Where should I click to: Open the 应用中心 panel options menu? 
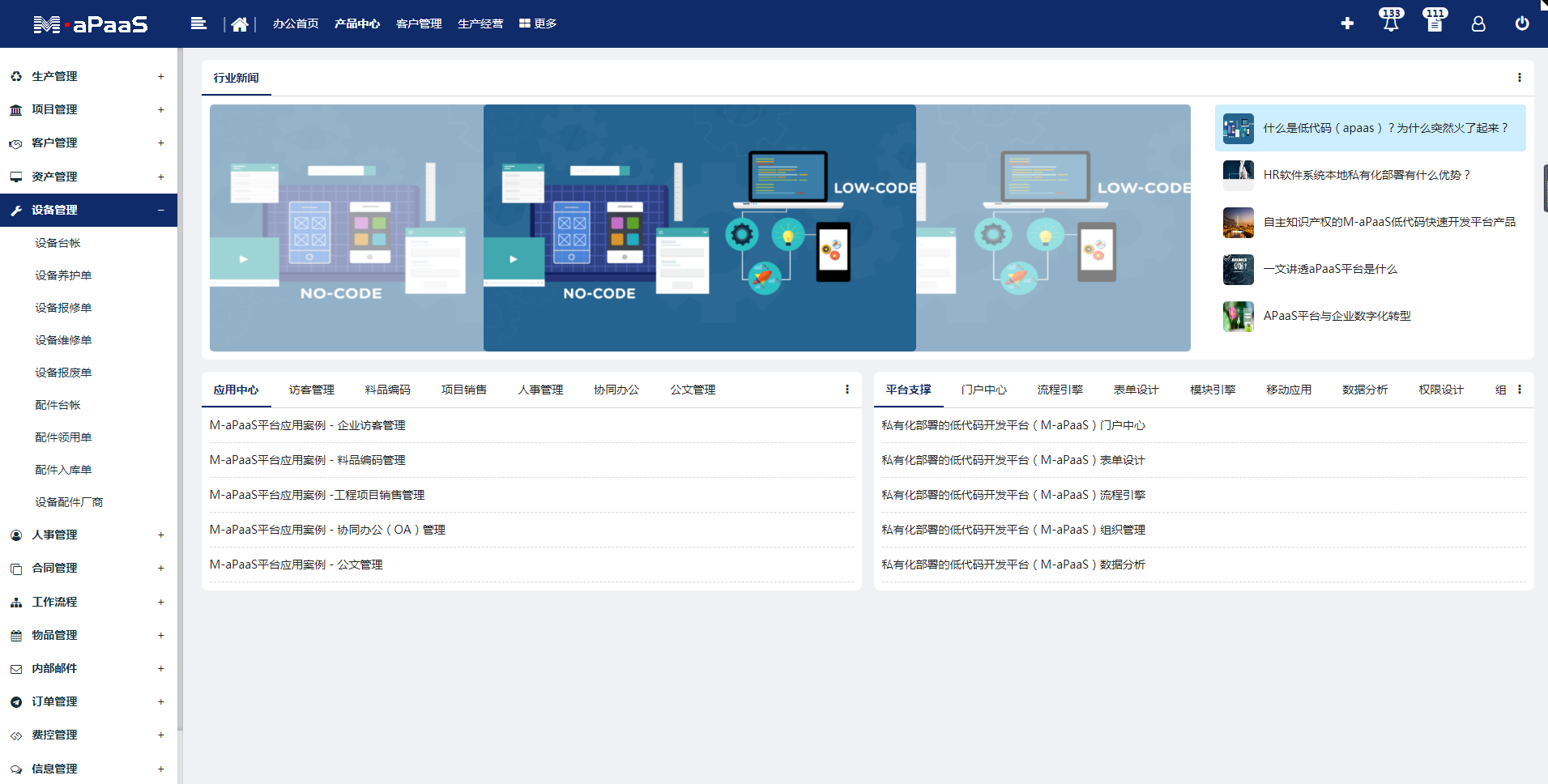pyautogui.click(x=847, y=390)
